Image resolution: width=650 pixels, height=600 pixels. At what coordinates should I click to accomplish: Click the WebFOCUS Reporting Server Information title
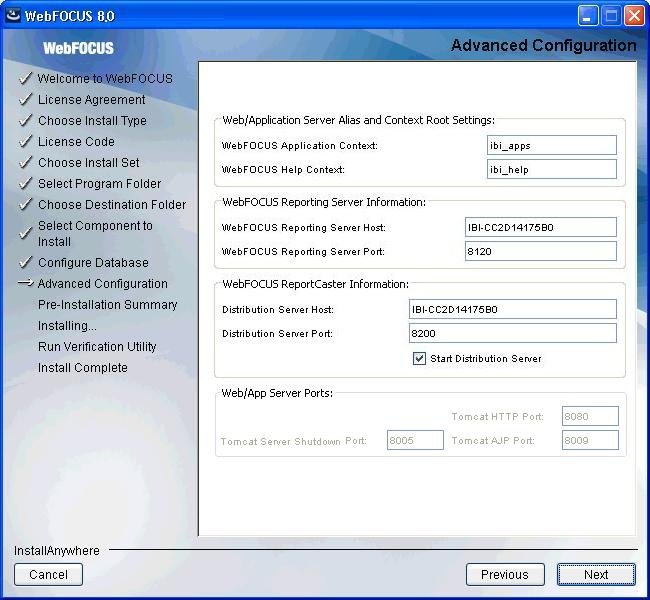pyautogui.click(x=324, y=202)
